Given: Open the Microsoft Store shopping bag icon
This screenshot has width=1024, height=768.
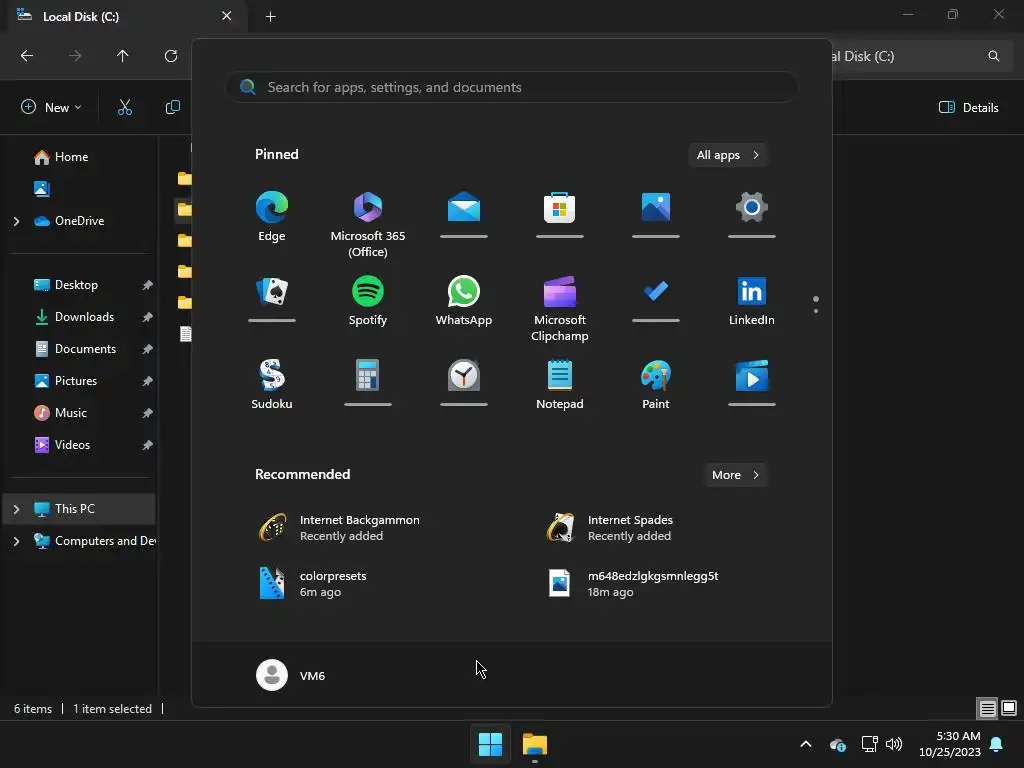Looking at the screenshot, I should (560, 208).
